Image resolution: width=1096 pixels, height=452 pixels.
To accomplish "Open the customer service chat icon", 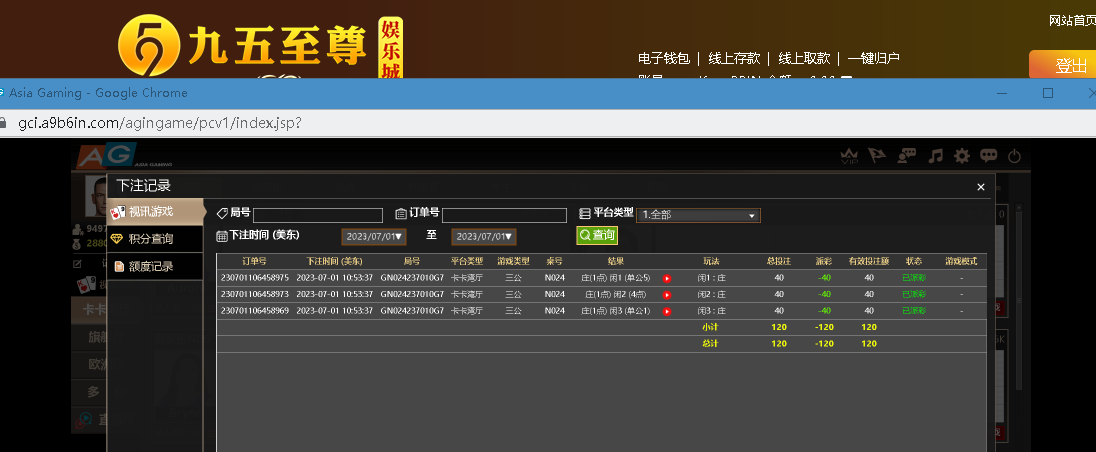I will point(908,156).
